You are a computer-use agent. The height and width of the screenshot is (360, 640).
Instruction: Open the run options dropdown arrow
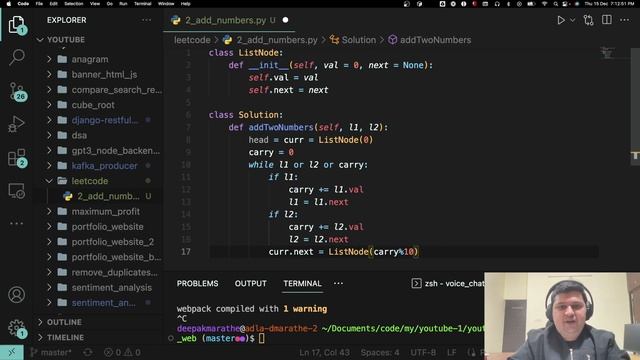pyautogui.click(x=572, y=20)
